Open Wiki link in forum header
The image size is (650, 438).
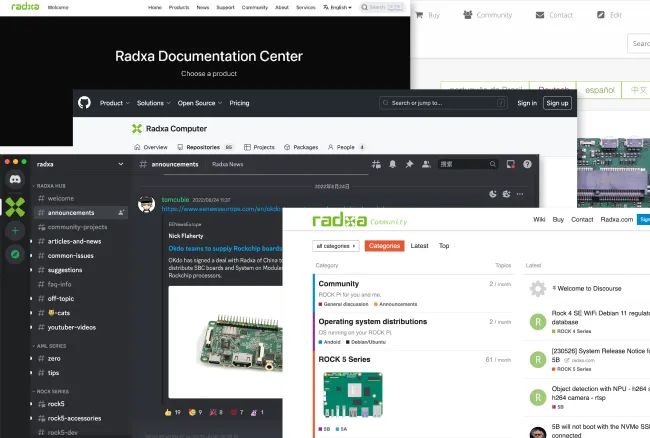tap(539, 219)
